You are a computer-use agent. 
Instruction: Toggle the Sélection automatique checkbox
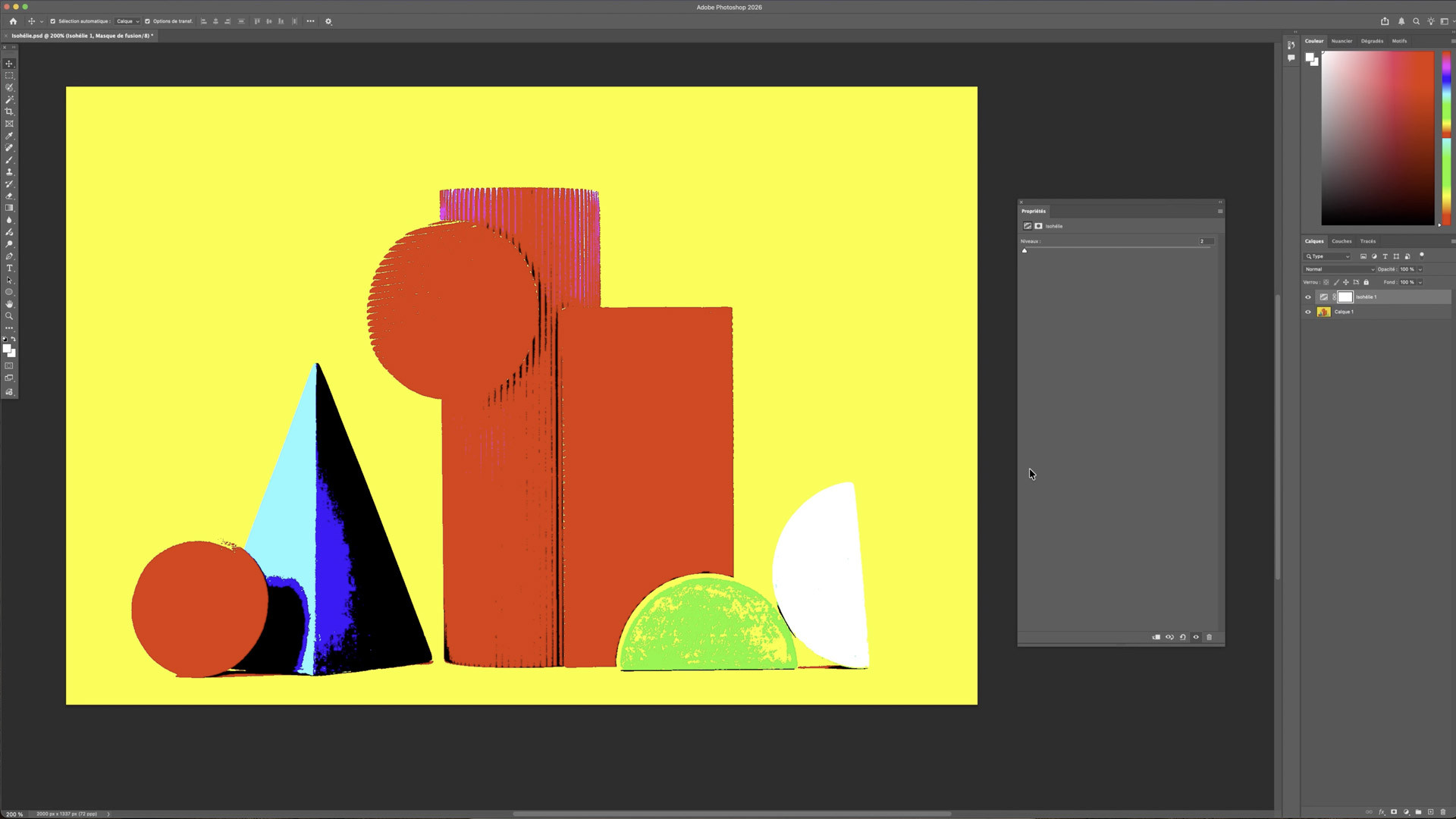tap(52, 21)
